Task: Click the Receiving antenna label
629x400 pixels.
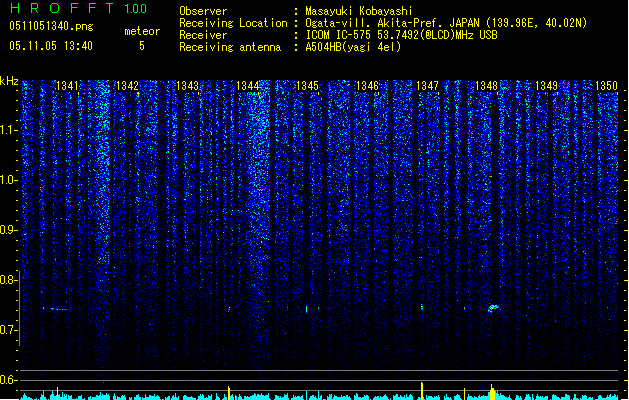Action: tap(230, 47)
